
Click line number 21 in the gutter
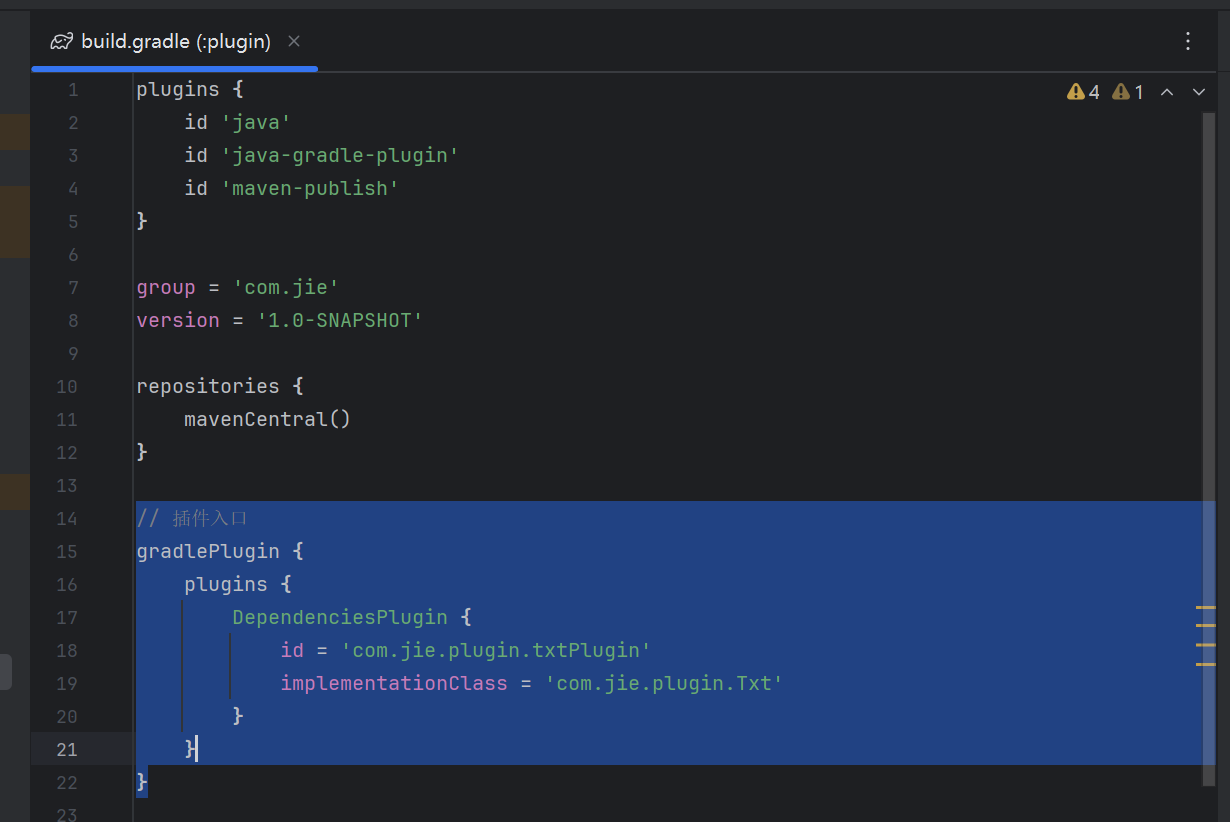(67, 749)
